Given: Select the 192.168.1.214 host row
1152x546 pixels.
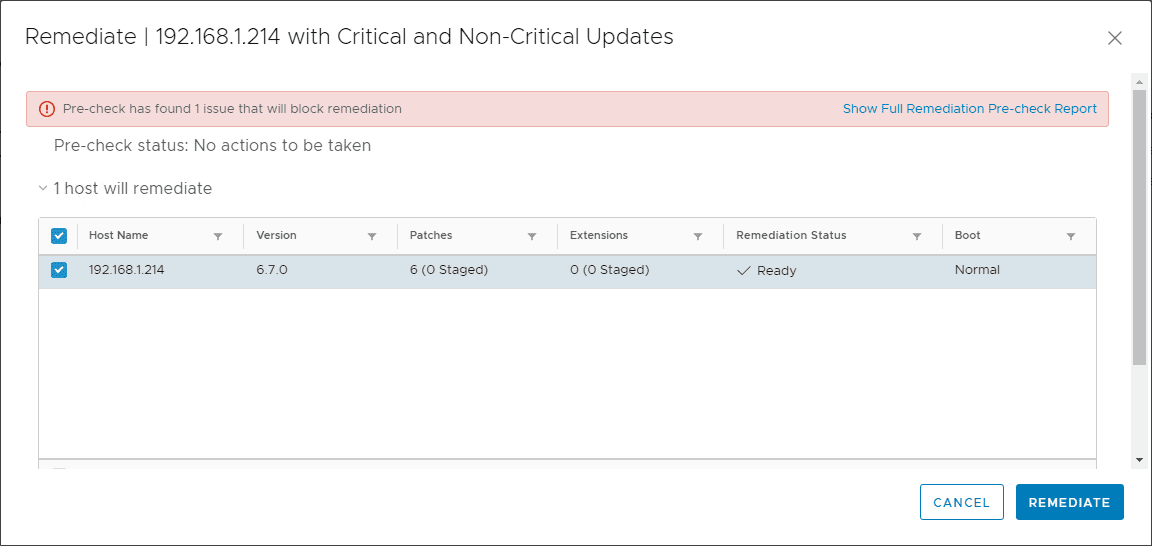Looking at the screenshot, I should (x=500, y=270).
